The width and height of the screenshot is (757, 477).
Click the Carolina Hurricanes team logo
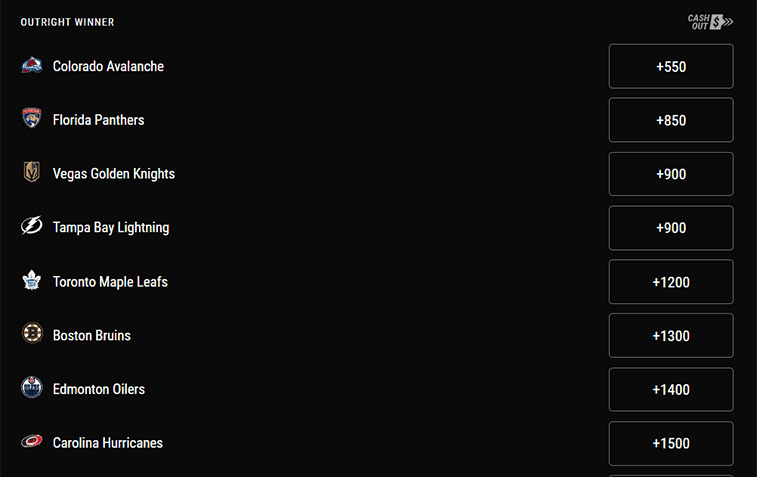click(32, 442)
